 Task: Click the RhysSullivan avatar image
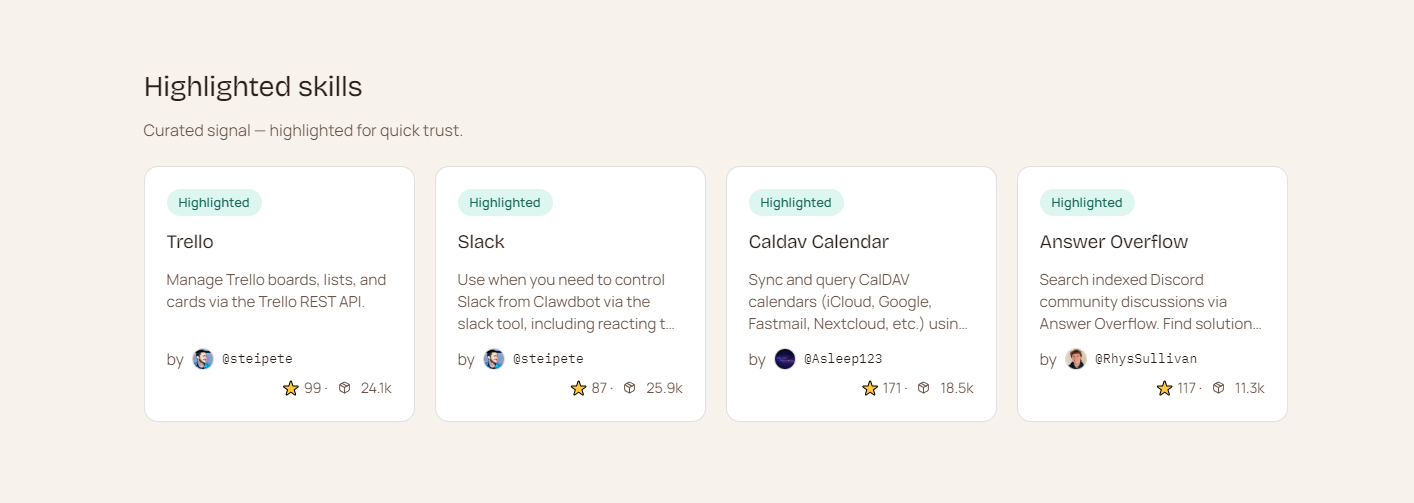pyautogui.click(x=1076, y=359)
